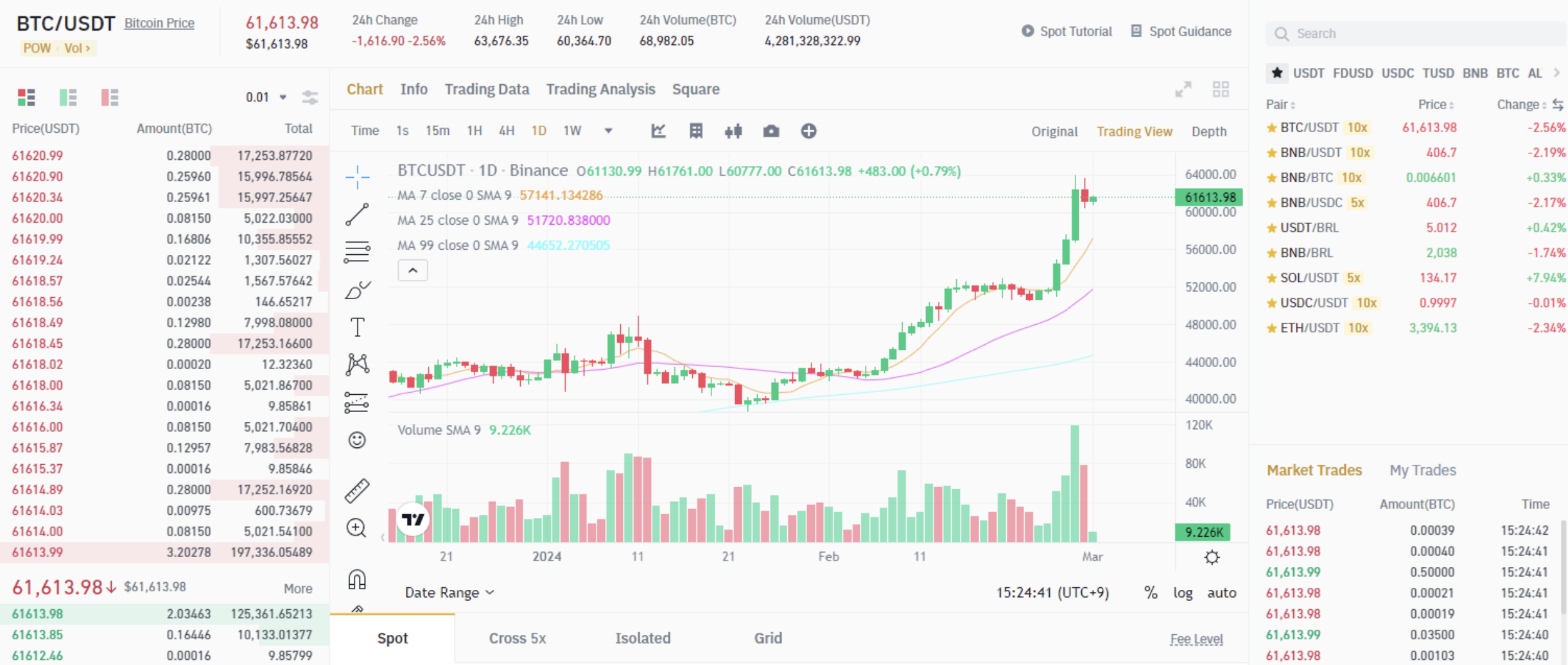Expand the extra timeframes dropdown arrow
This screenshot has height=665, width=1568.
tap(607, 130)
